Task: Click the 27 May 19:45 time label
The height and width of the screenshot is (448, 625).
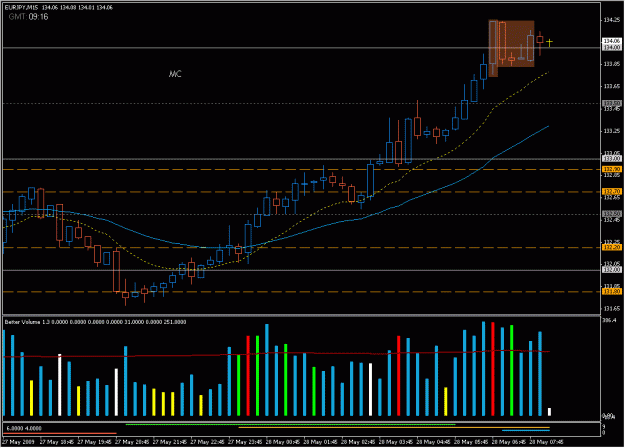Action: 94,442
